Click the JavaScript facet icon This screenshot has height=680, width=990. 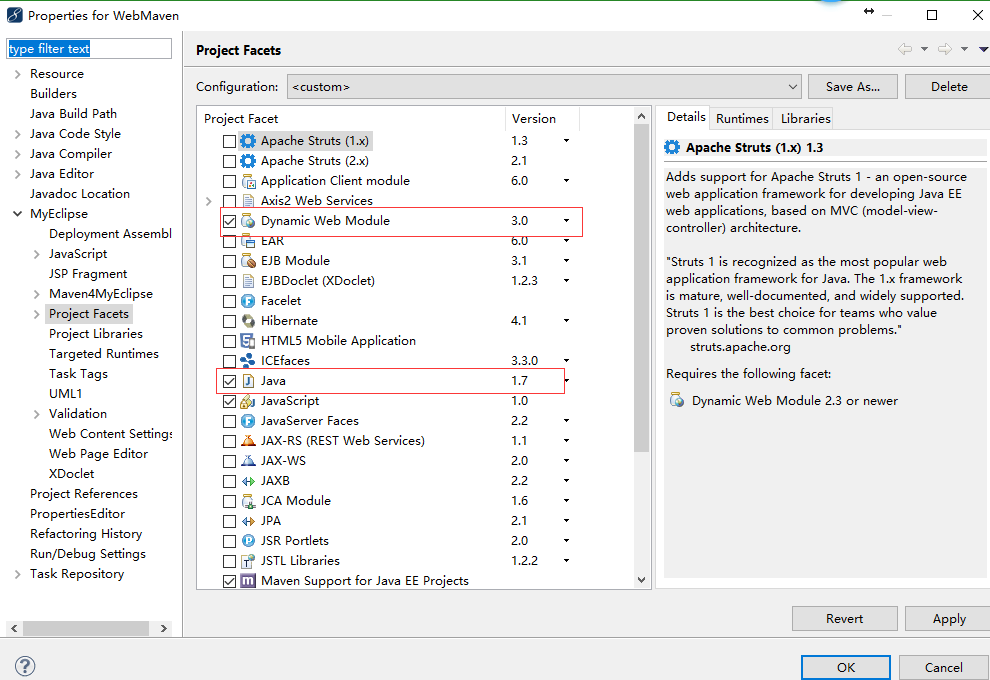(248, 401)
